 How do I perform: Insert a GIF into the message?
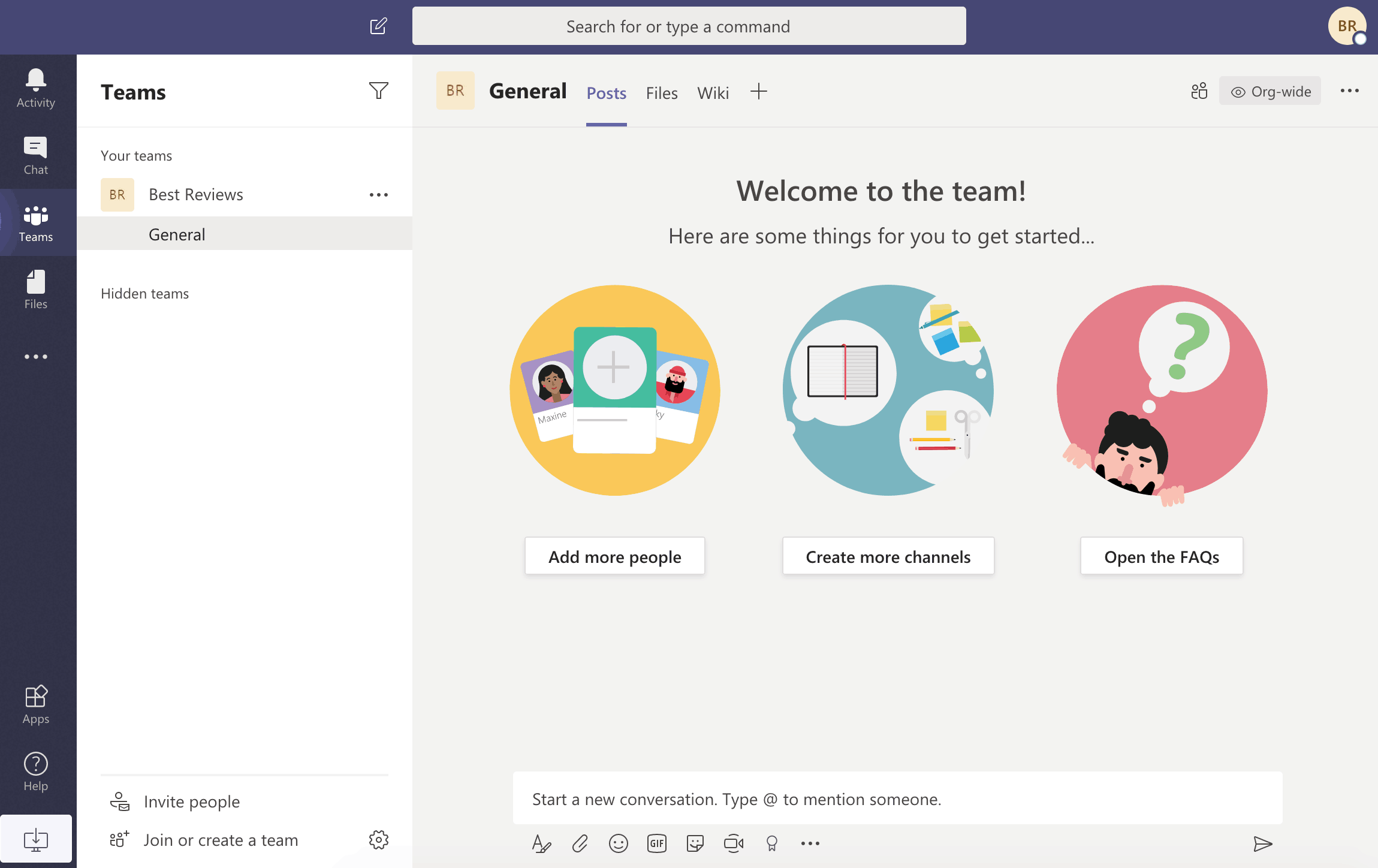657,843
